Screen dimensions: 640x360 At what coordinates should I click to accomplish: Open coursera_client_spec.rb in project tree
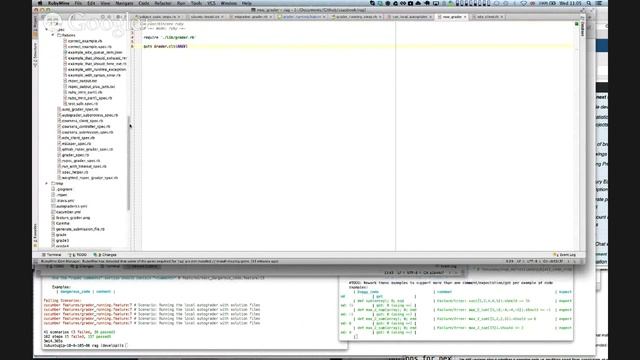click(x=80, y=121)
